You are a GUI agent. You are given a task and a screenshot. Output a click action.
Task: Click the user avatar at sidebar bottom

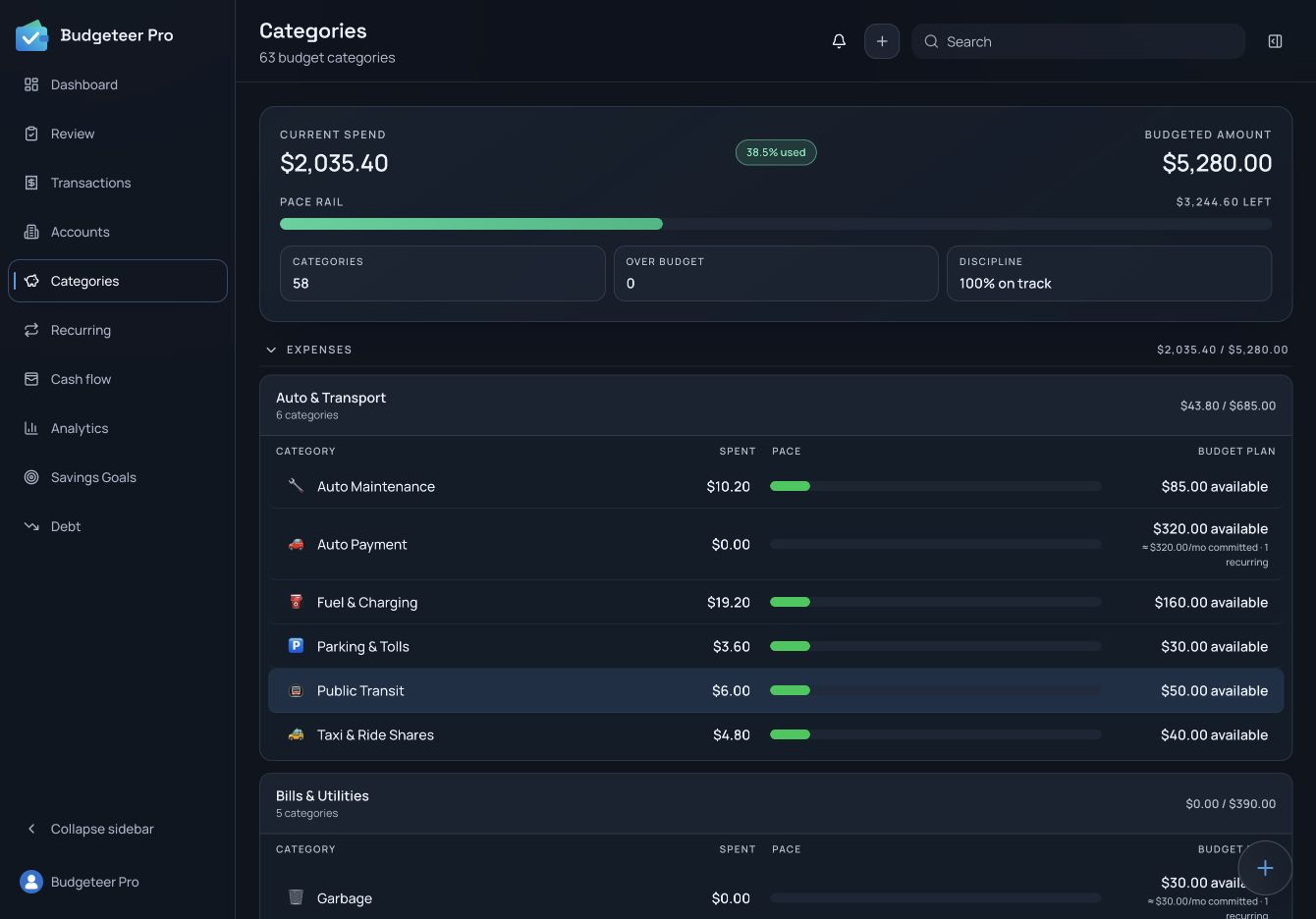click(x=31, y=882)
